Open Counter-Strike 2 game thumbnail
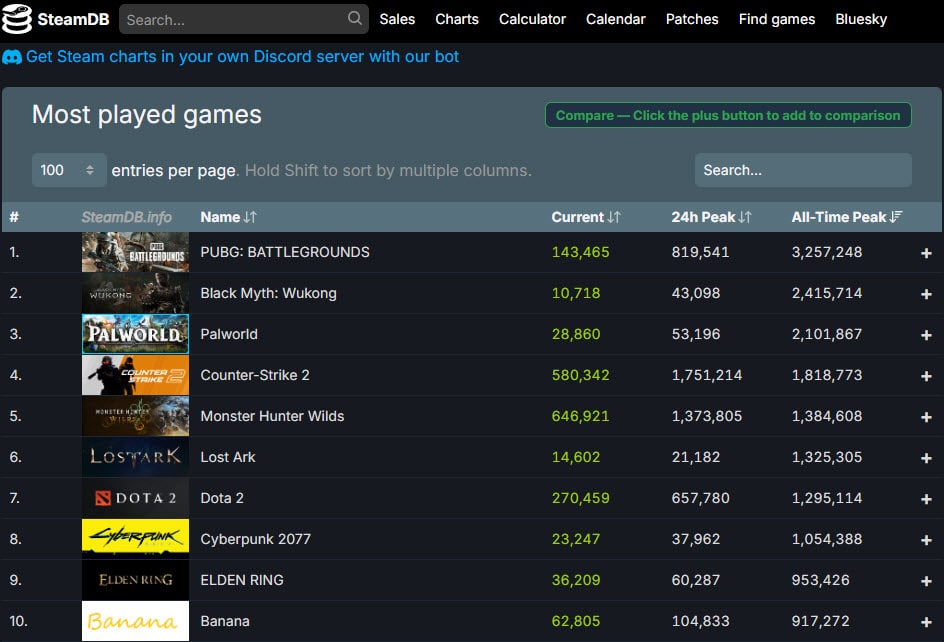Screen dimensions: 944x642 pos(135,375)
